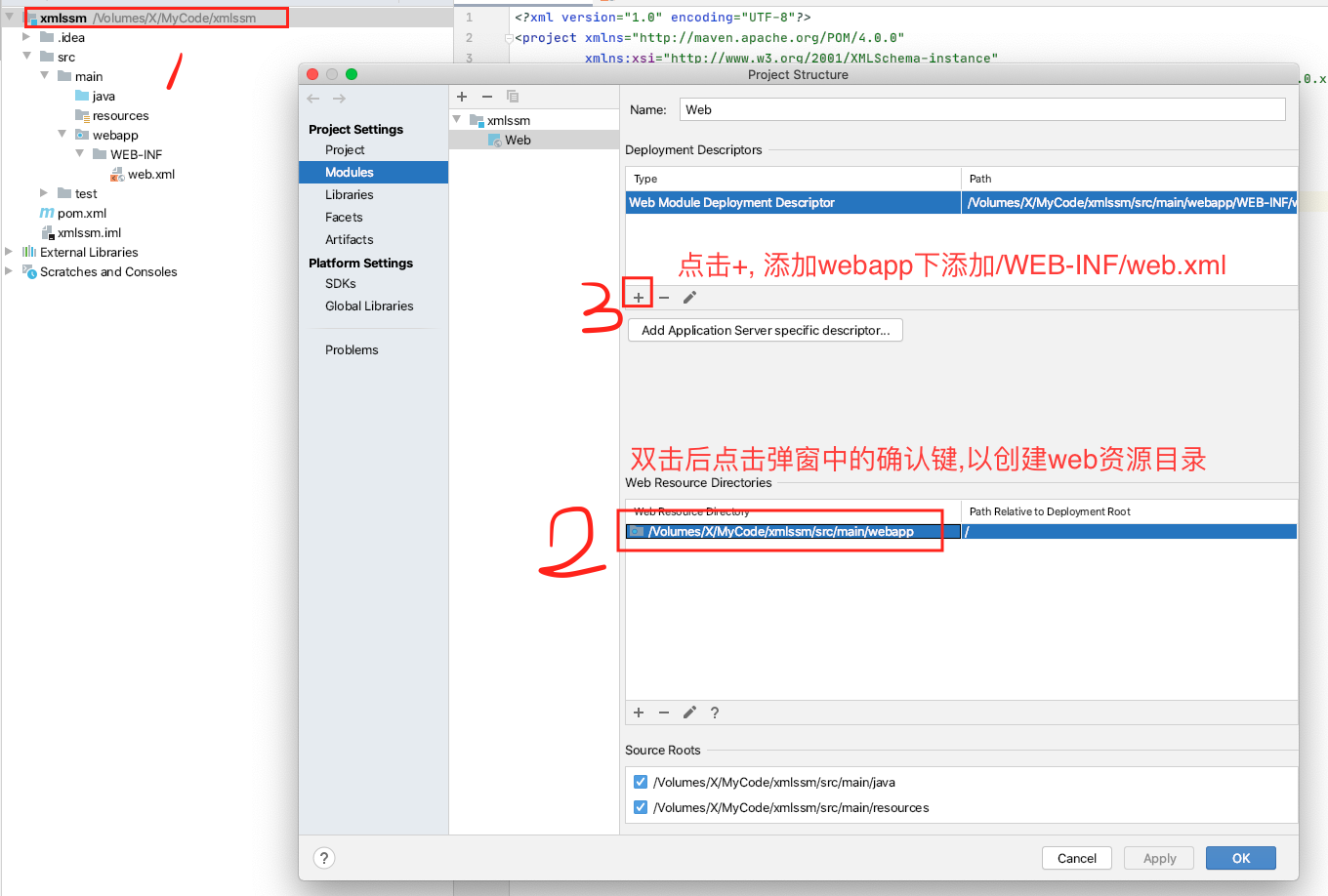Open SDKs under Platform Settings
This screenshot has height=896, width=1328.
(341, 284)
